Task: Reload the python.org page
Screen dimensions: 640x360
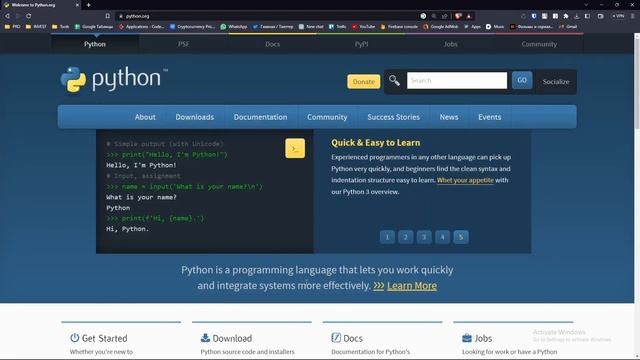Action: point(29,16)
